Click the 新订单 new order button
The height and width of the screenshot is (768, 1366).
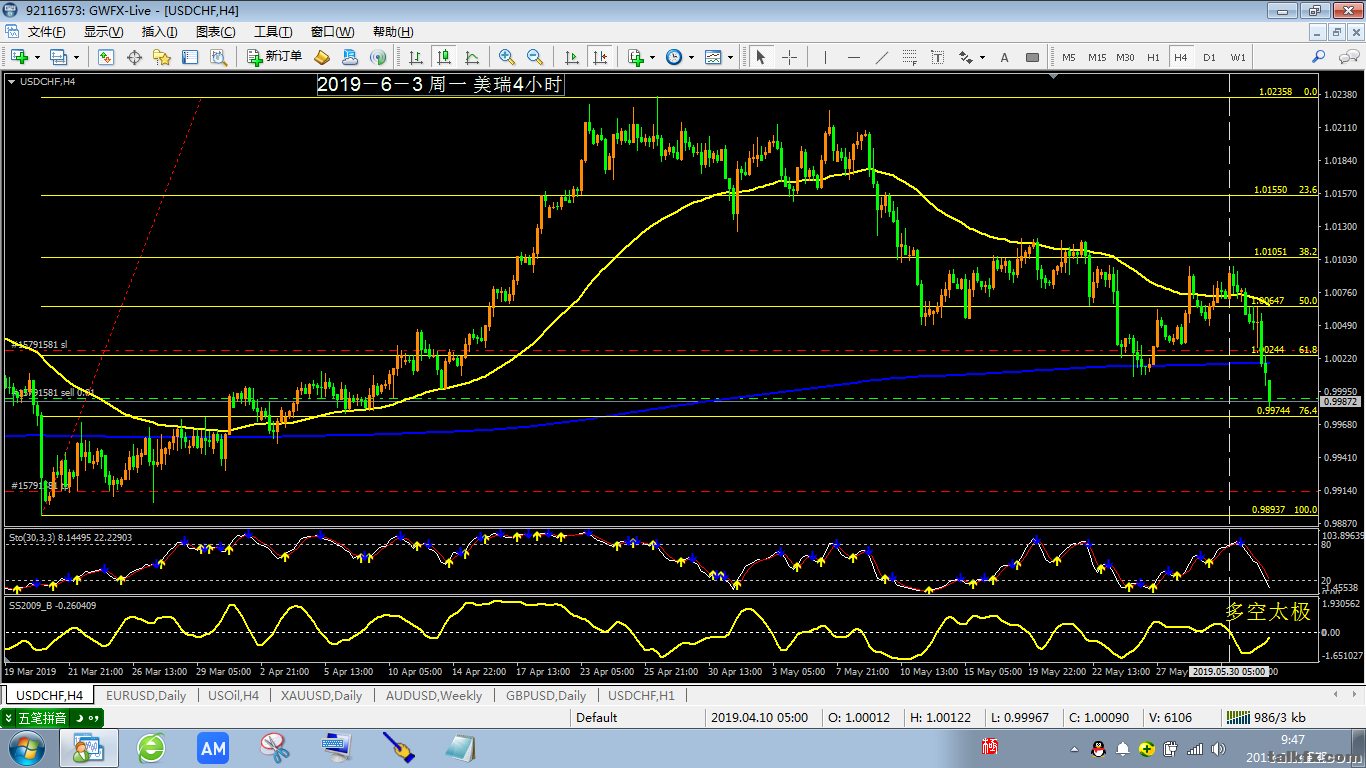tap(274, 57)
